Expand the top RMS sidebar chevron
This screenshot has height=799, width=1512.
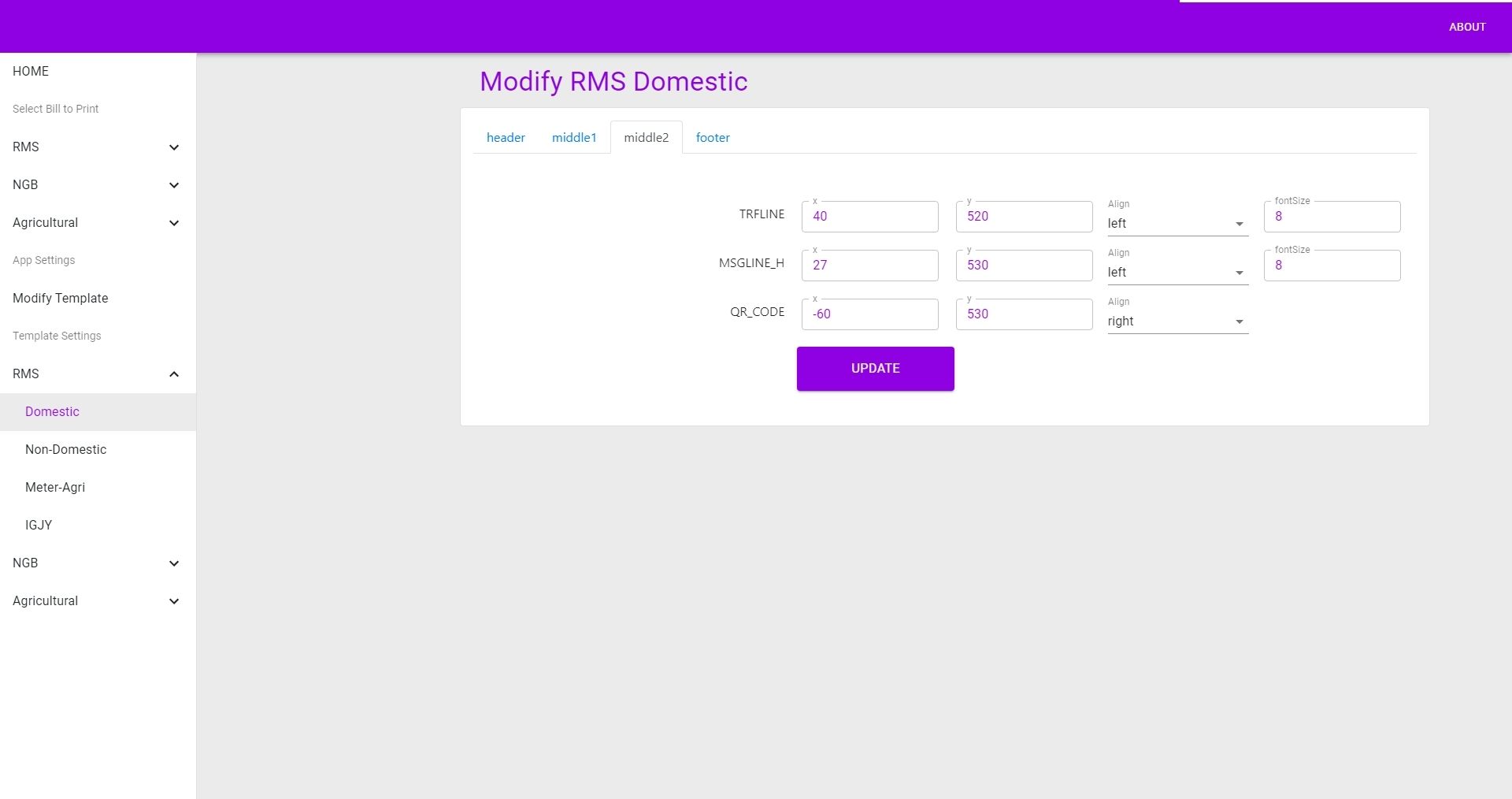pyautogui.click(x=174, y=147)
